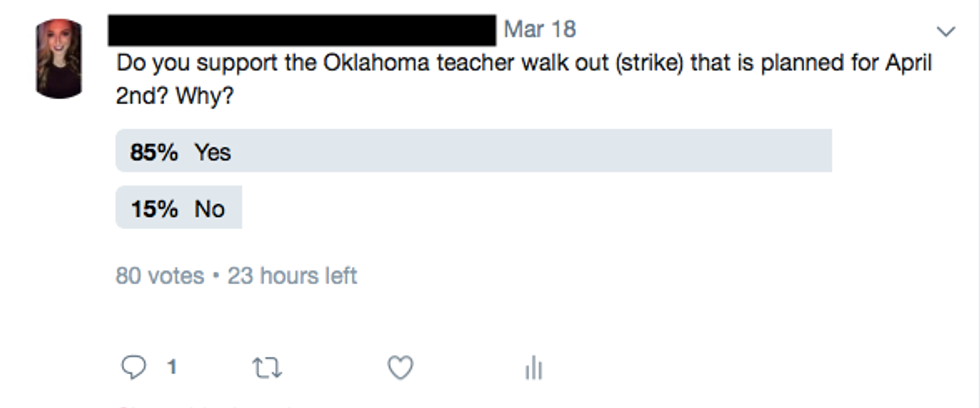Click the 85% result percentage
The height and width of the screenshot is (408, 980).
point(154,152)
